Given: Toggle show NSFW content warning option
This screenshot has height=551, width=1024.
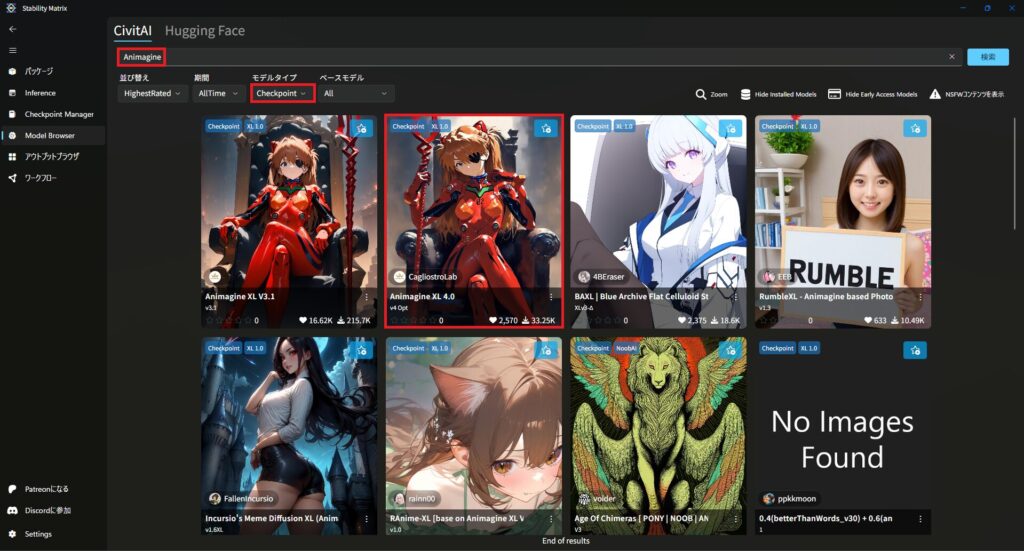Looking at the screenshot, I should pos(967,94).
